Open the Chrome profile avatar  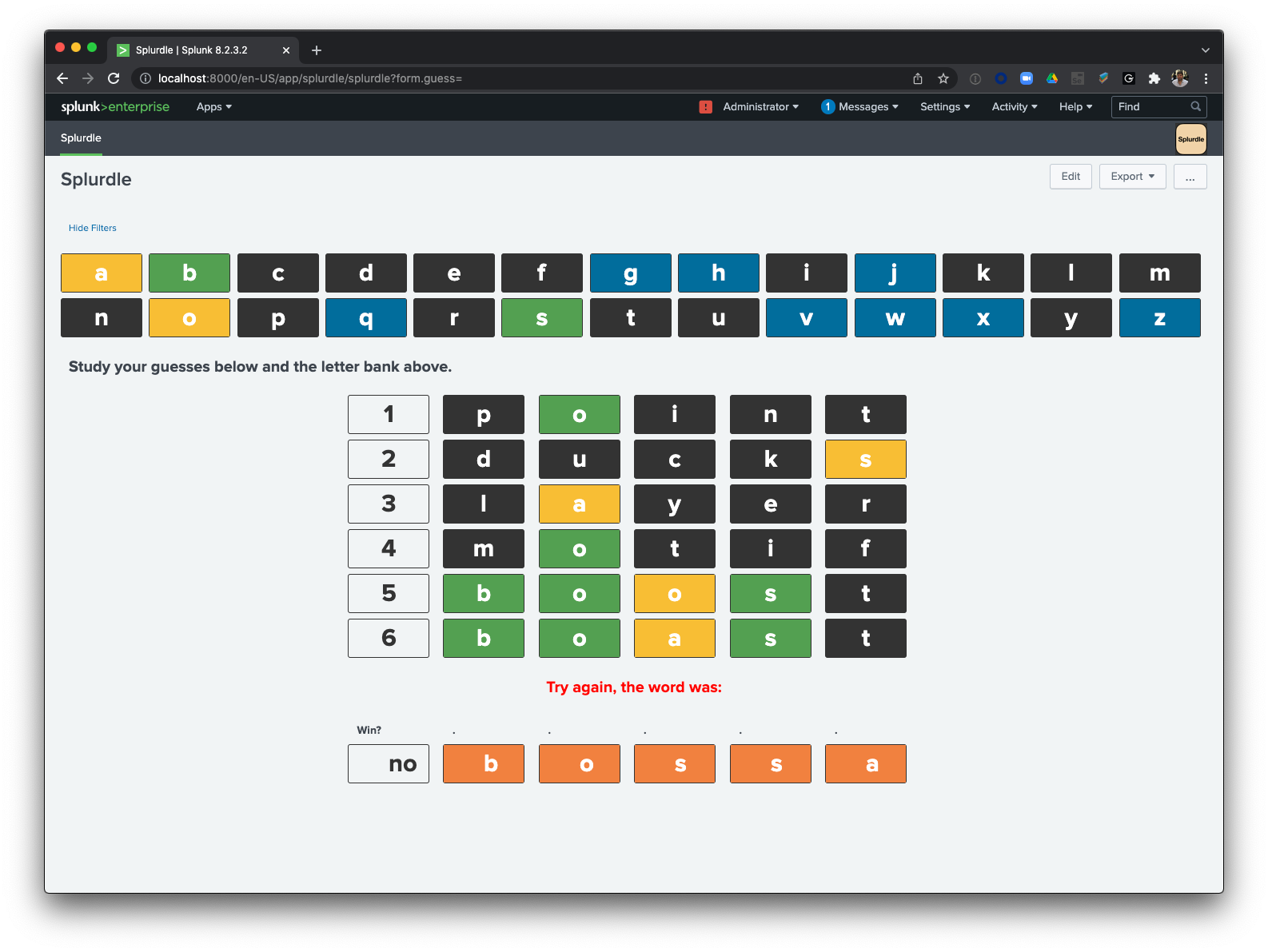(1180, 78)
